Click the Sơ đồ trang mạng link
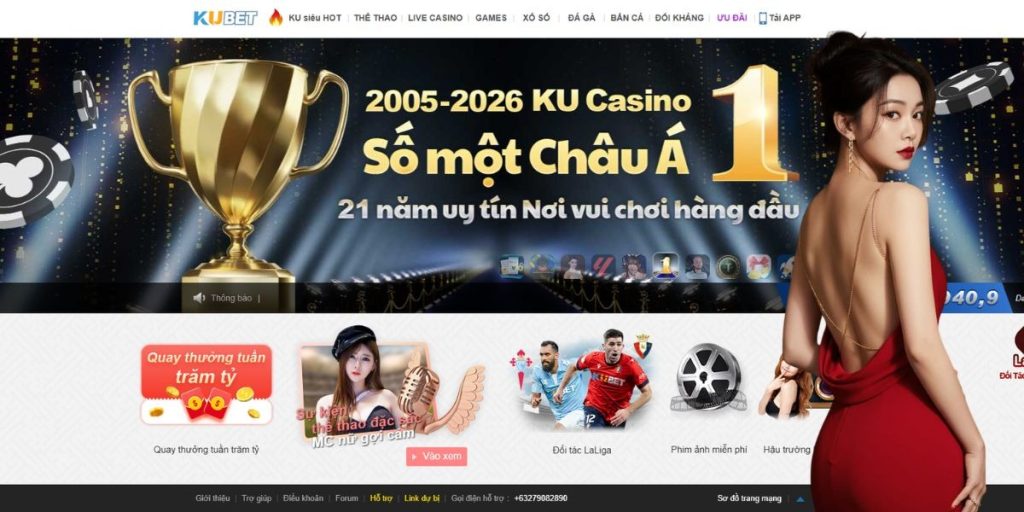Viewport: 1024px width, 512px height. (x=748, y=498)
